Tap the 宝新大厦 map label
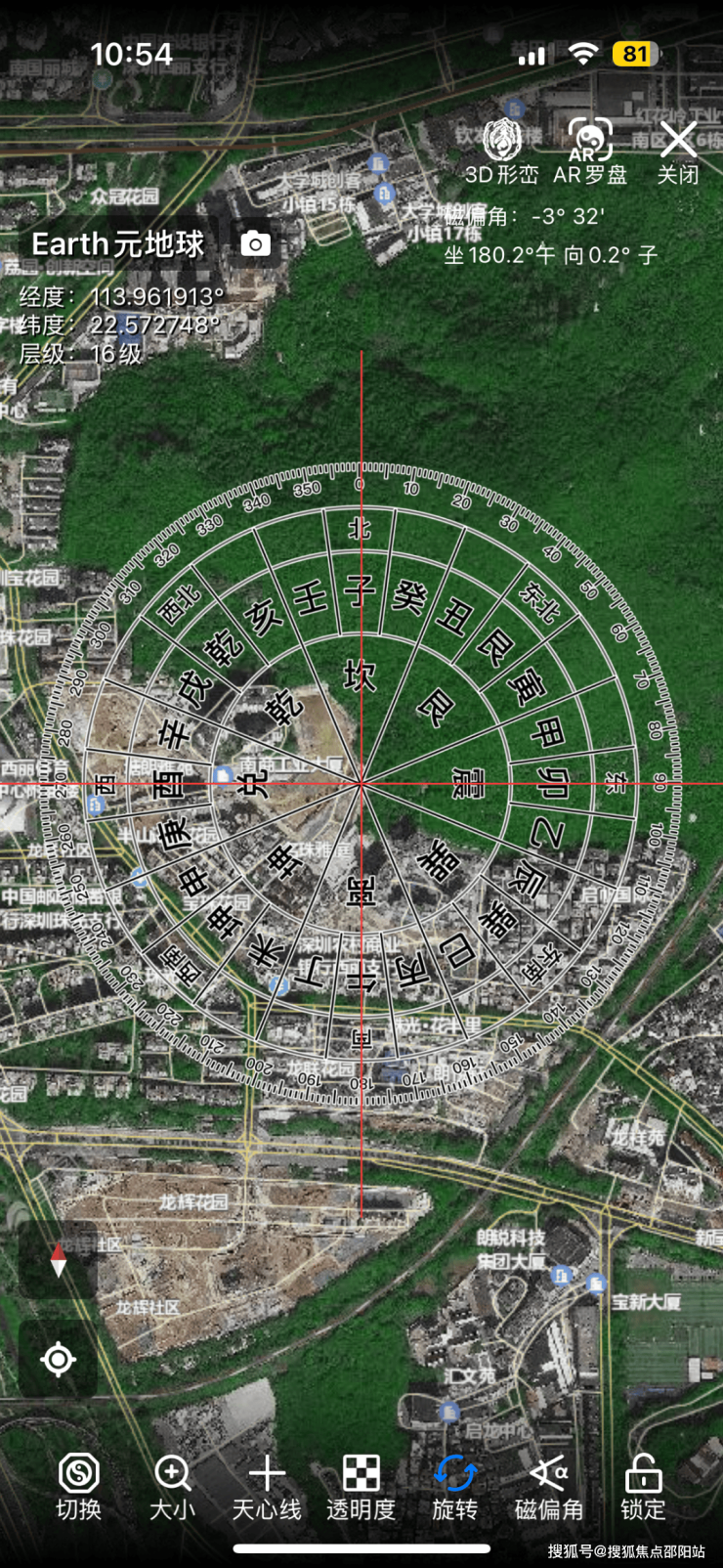The height and width of the screenshot is (1568, 723). pyautogui.click(x=646, y=1301)
